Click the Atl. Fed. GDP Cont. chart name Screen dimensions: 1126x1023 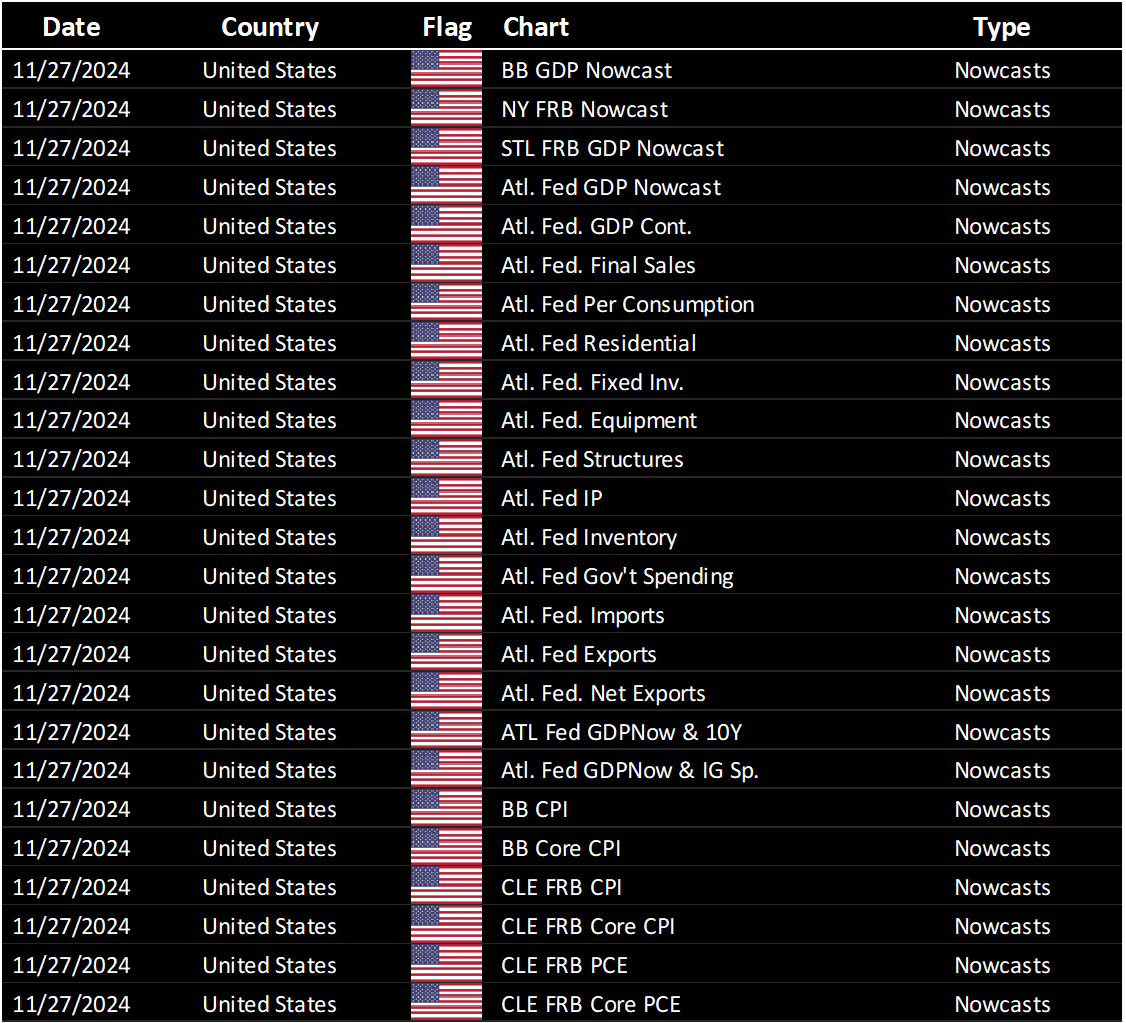[x=596, y=225]
